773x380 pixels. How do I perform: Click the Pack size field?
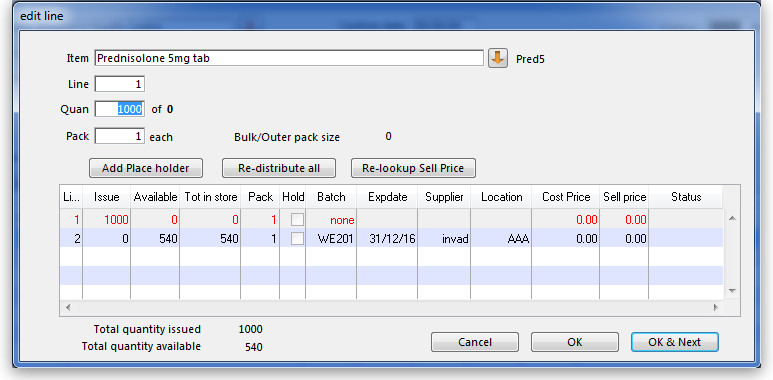click(120, 136)
